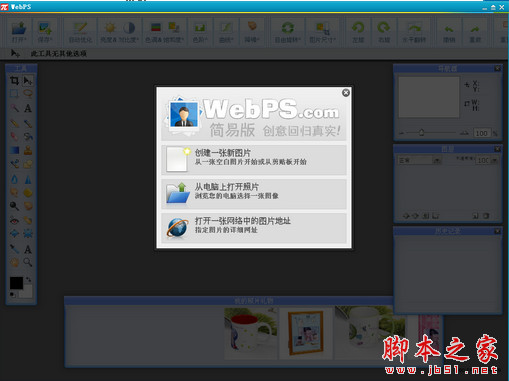509x381 pixels.
Task: Select the Move tool in the tools panel
Action: point(28,81)
